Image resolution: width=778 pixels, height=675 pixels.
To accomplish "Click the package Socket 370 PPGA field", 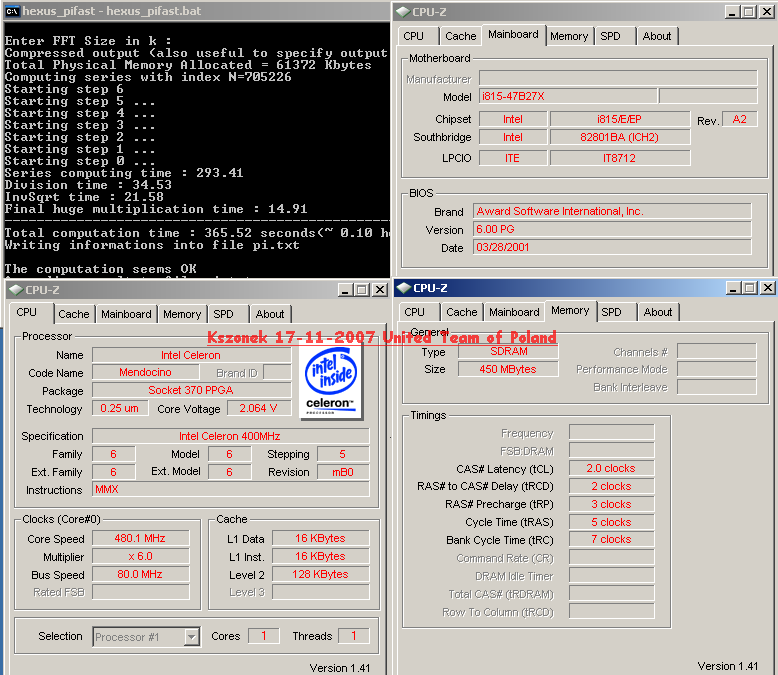I will coord(191,390).
